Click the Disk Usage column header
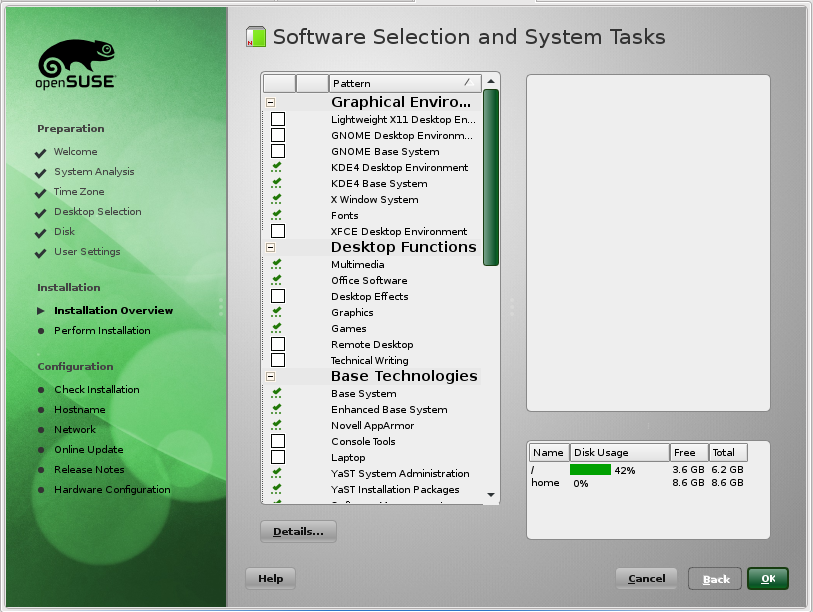 [x=620, y=452]
